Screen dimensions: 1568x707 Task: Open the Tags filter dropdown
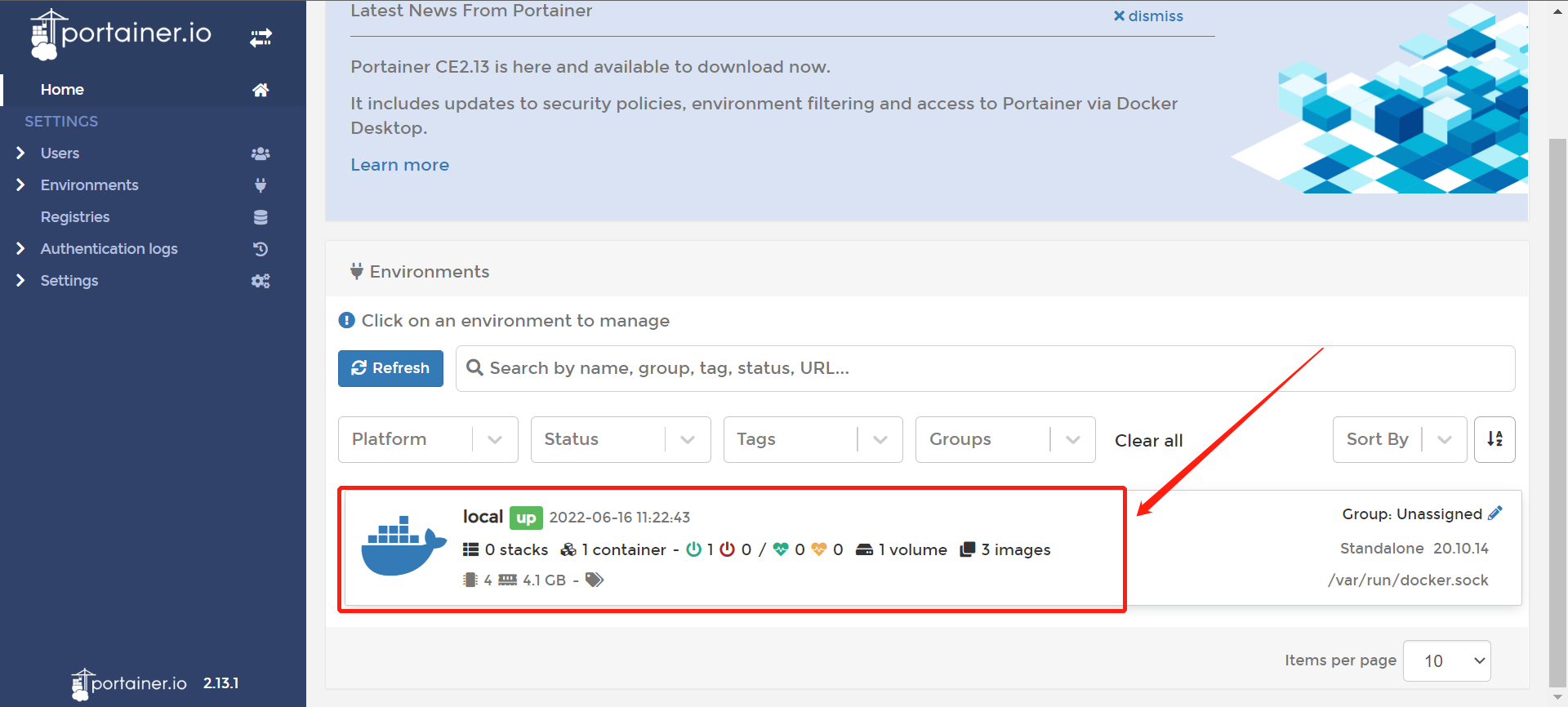pyautogui.click(x=813, y=439)
